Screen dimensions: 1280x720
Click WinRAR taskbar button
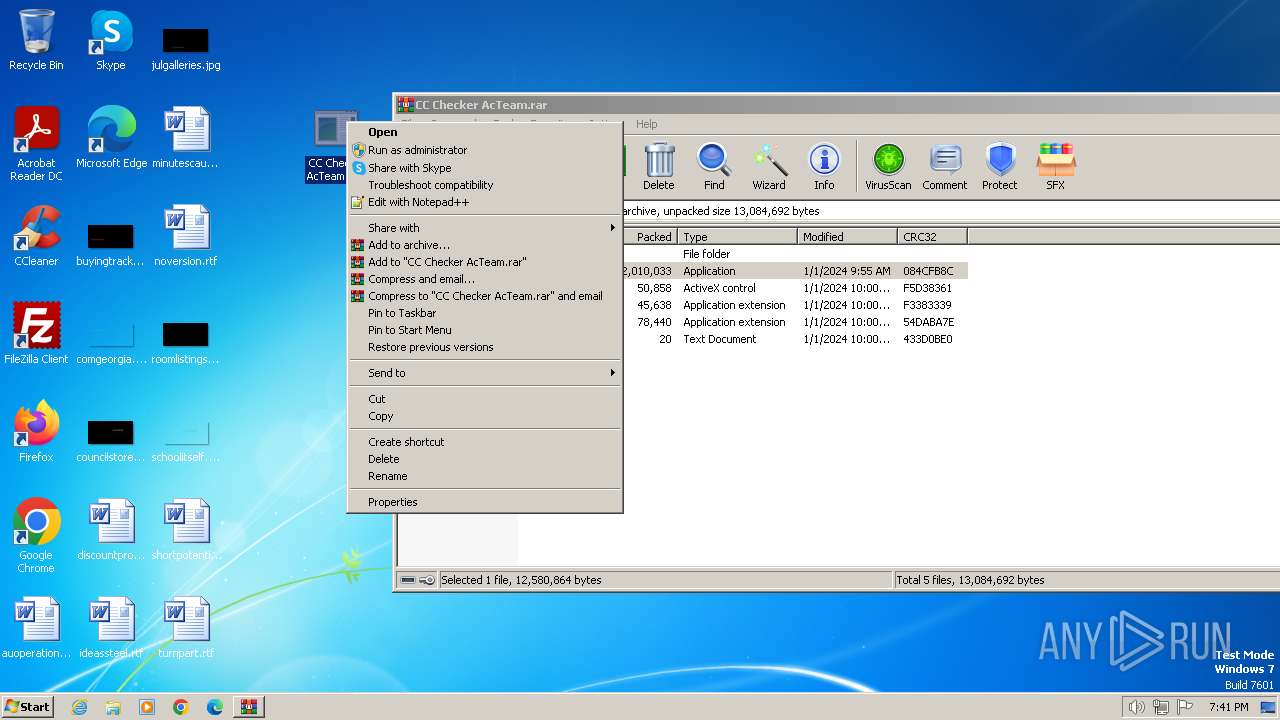[248, 707]
